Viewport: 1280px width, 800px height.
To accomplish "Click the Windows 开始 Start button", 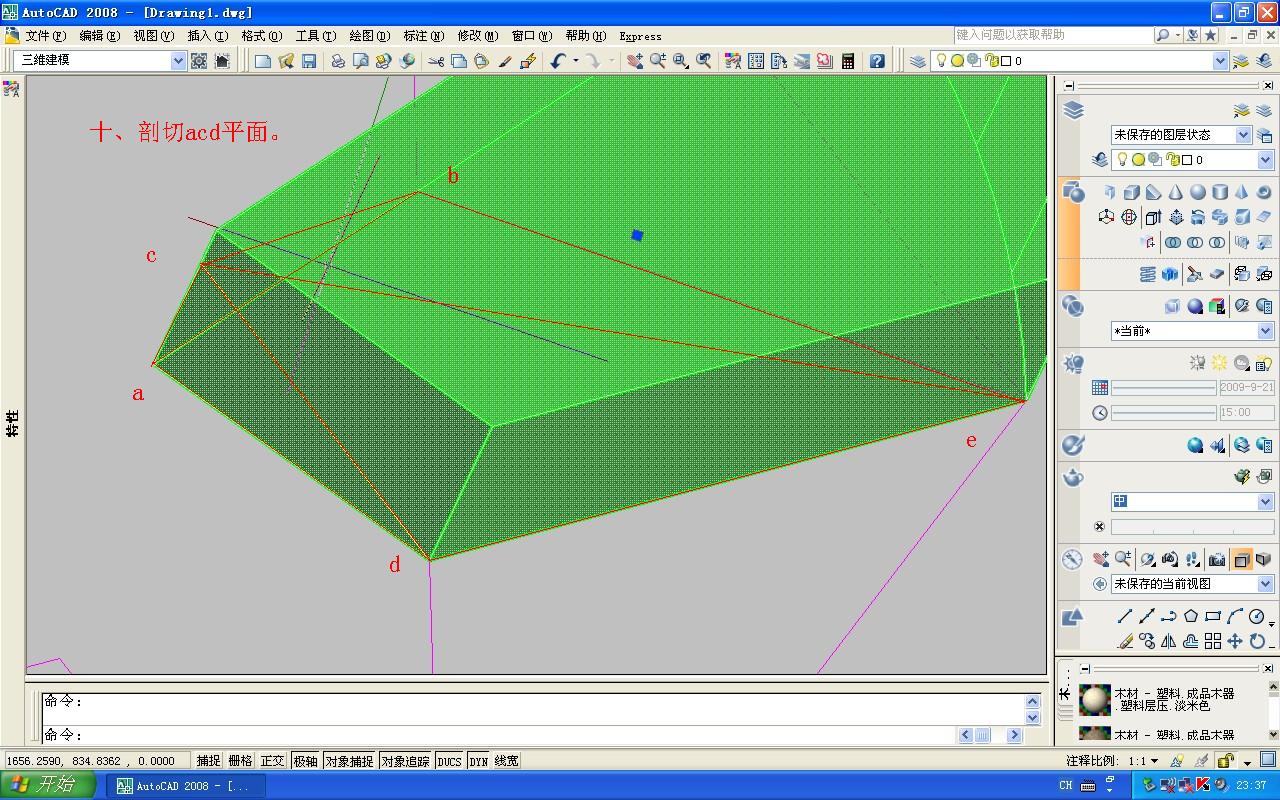I will pos(48,785).
